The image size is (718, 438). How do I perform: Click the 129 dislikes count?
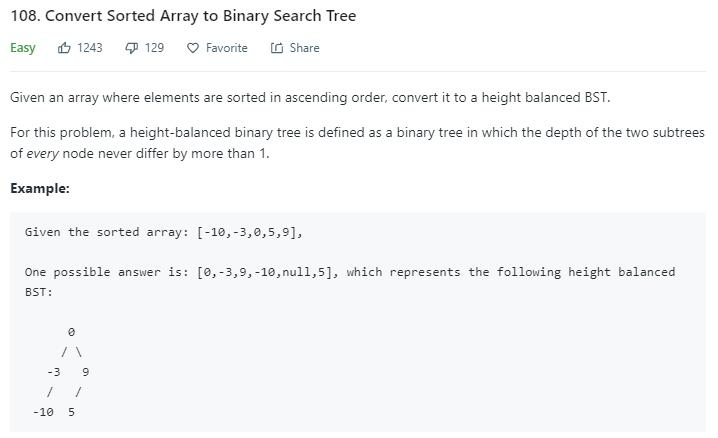[154, 48]
